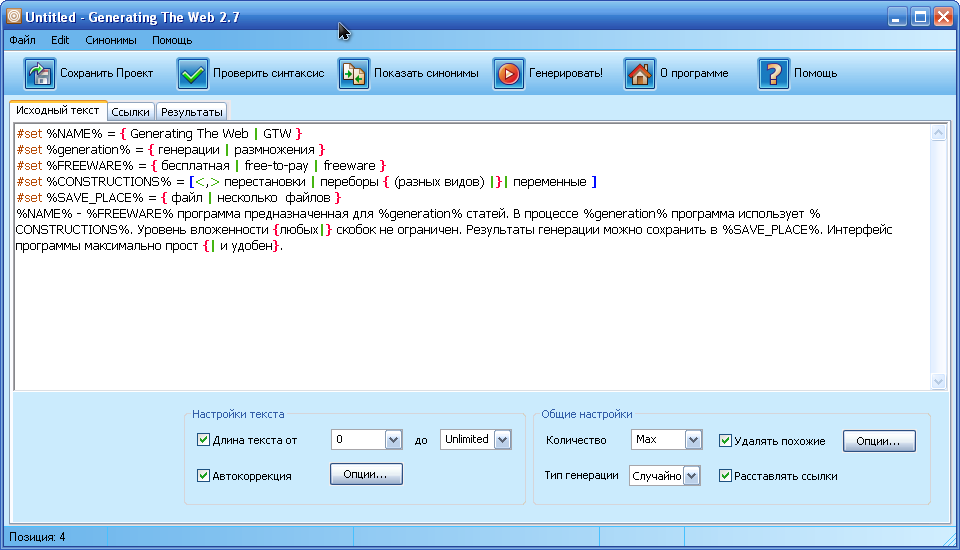The height and width of the screenshot is (550, 960).
Task: Click the '#set %CONSTRUCTIONS%' line in editor
Action: (306, 181)
